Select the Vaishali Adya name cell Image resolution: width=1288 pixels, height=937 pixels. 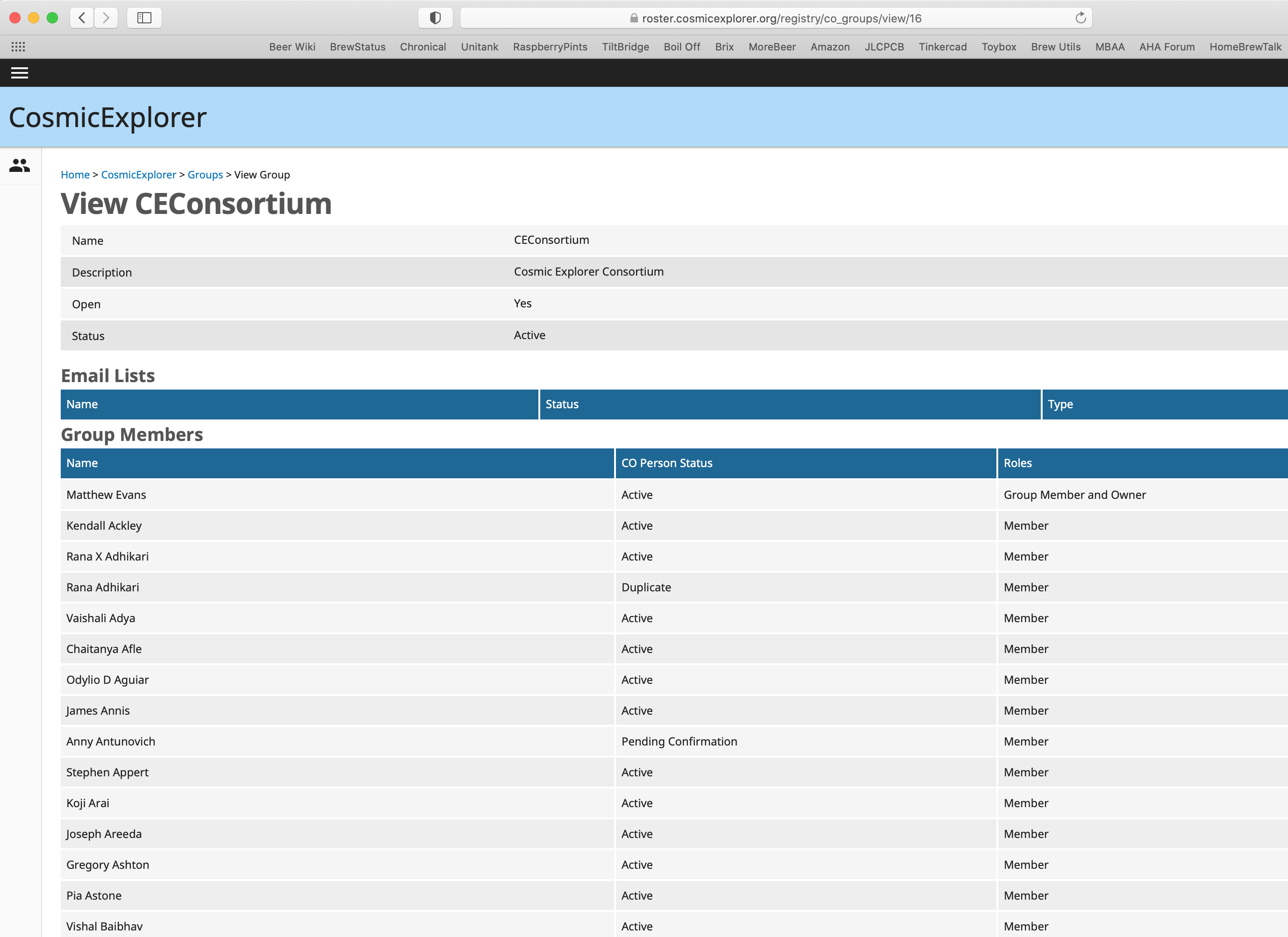(x=337, y=618)
